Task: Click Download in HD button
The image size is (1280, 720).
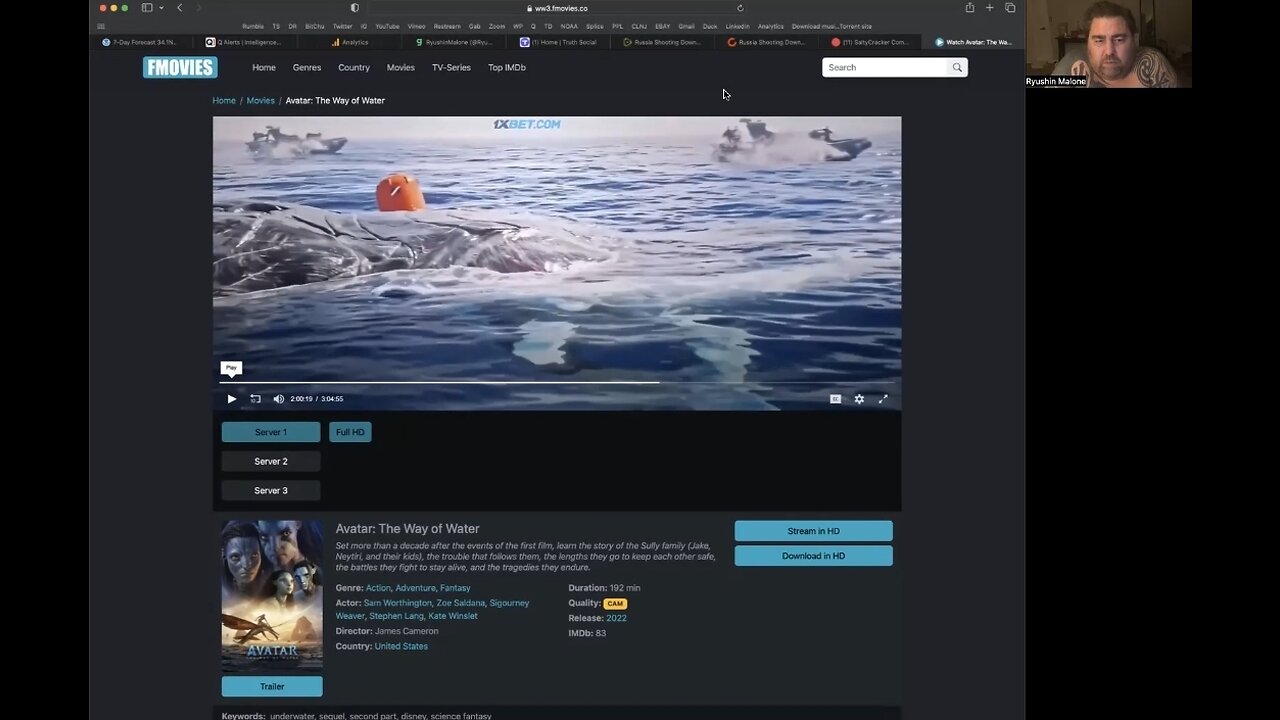Action: (x=814, y=556)
